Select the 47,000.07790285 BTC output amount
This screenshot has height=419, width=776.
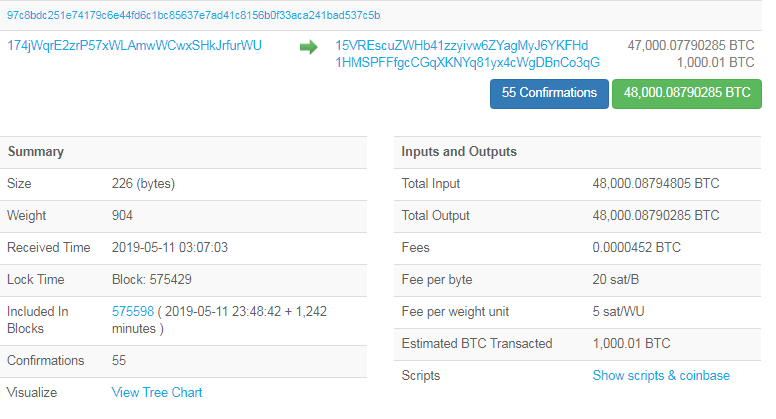[690, 46]
